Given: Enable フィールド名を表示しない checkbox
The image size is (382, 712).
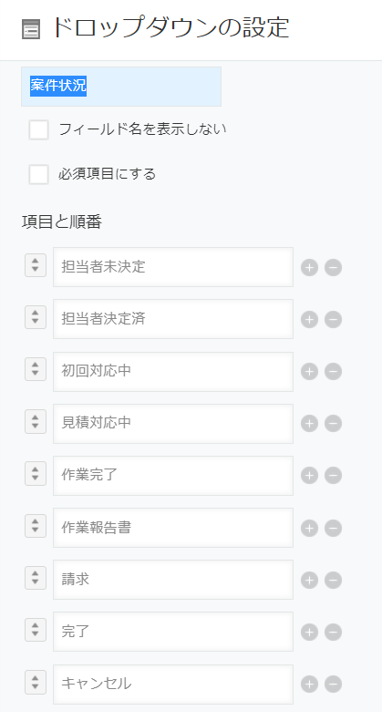Looking at the screenshot, I should point(39,129).
